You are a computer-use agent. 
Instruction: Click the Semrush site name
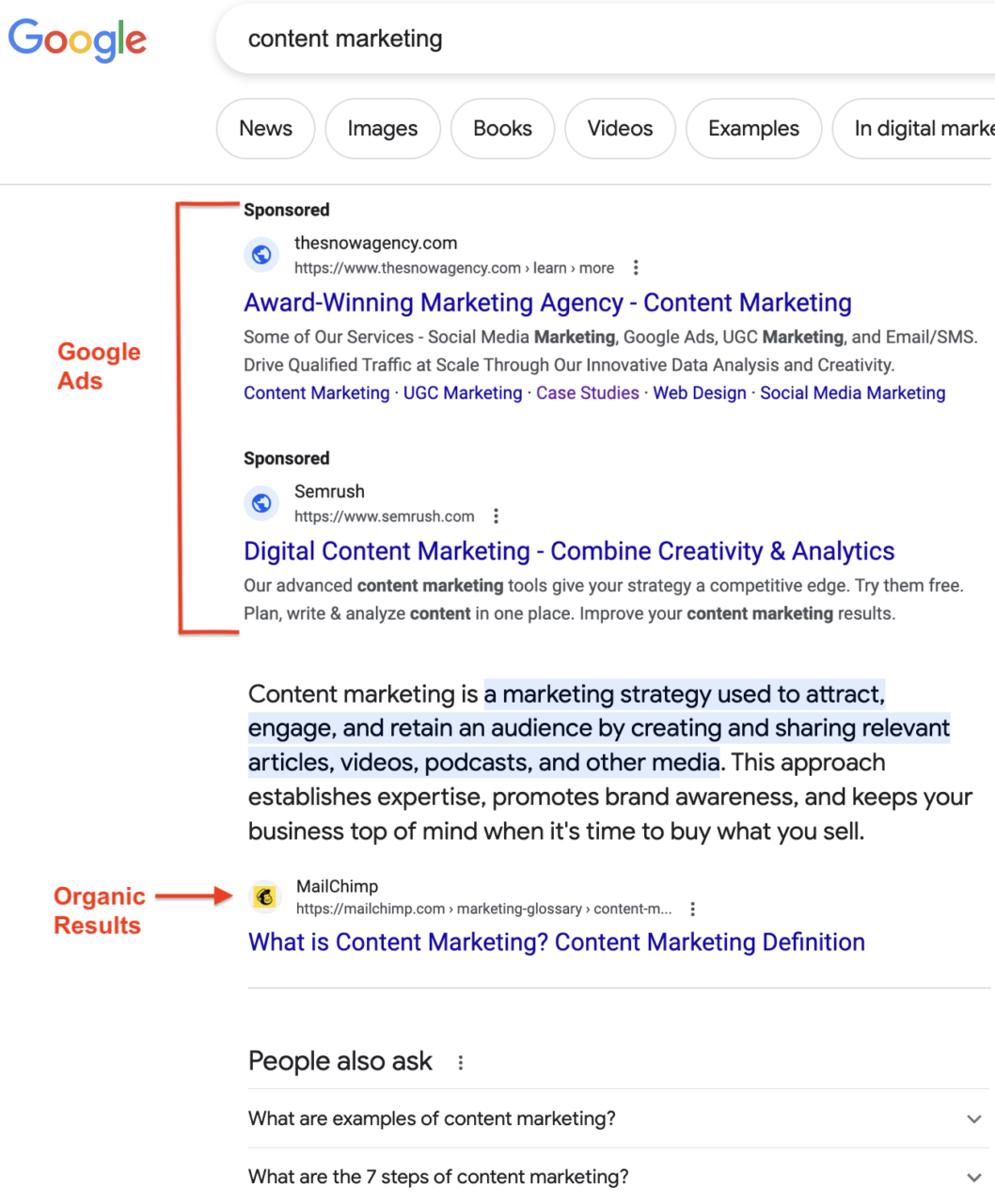[329, 491]
